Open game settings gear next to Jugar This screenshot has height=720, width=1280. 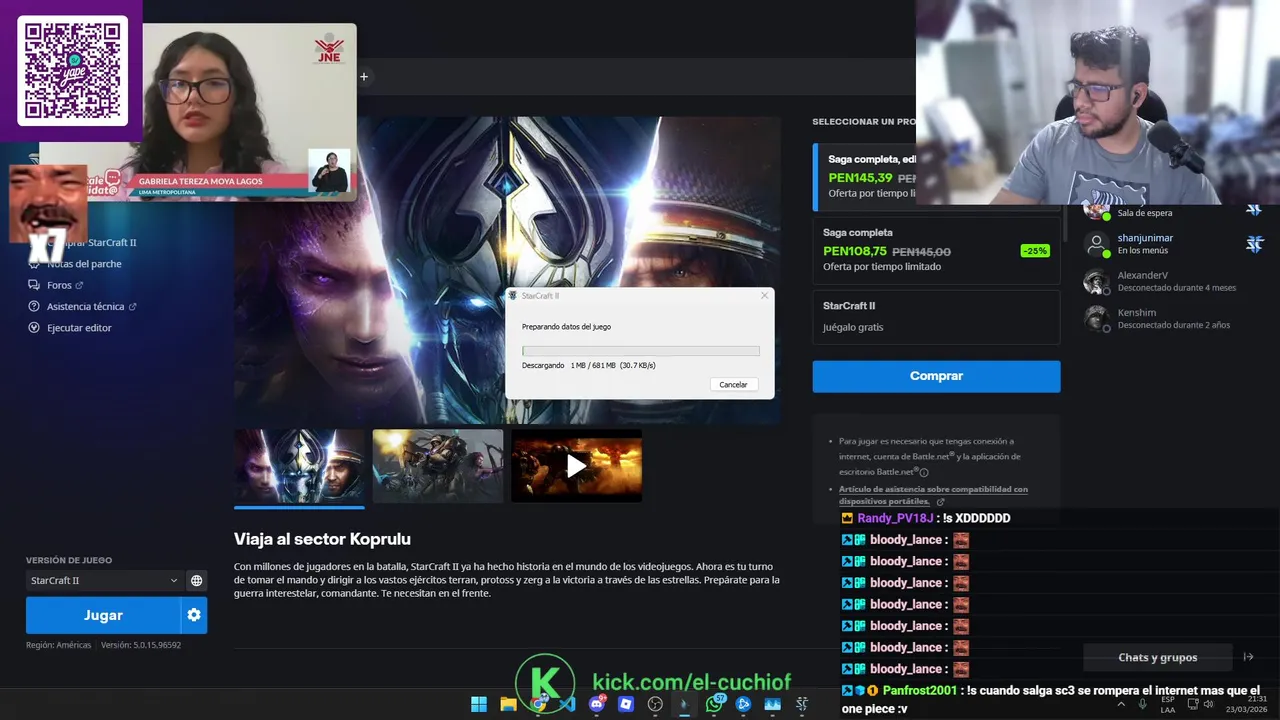pyautogui.click(x=194, y=615)
